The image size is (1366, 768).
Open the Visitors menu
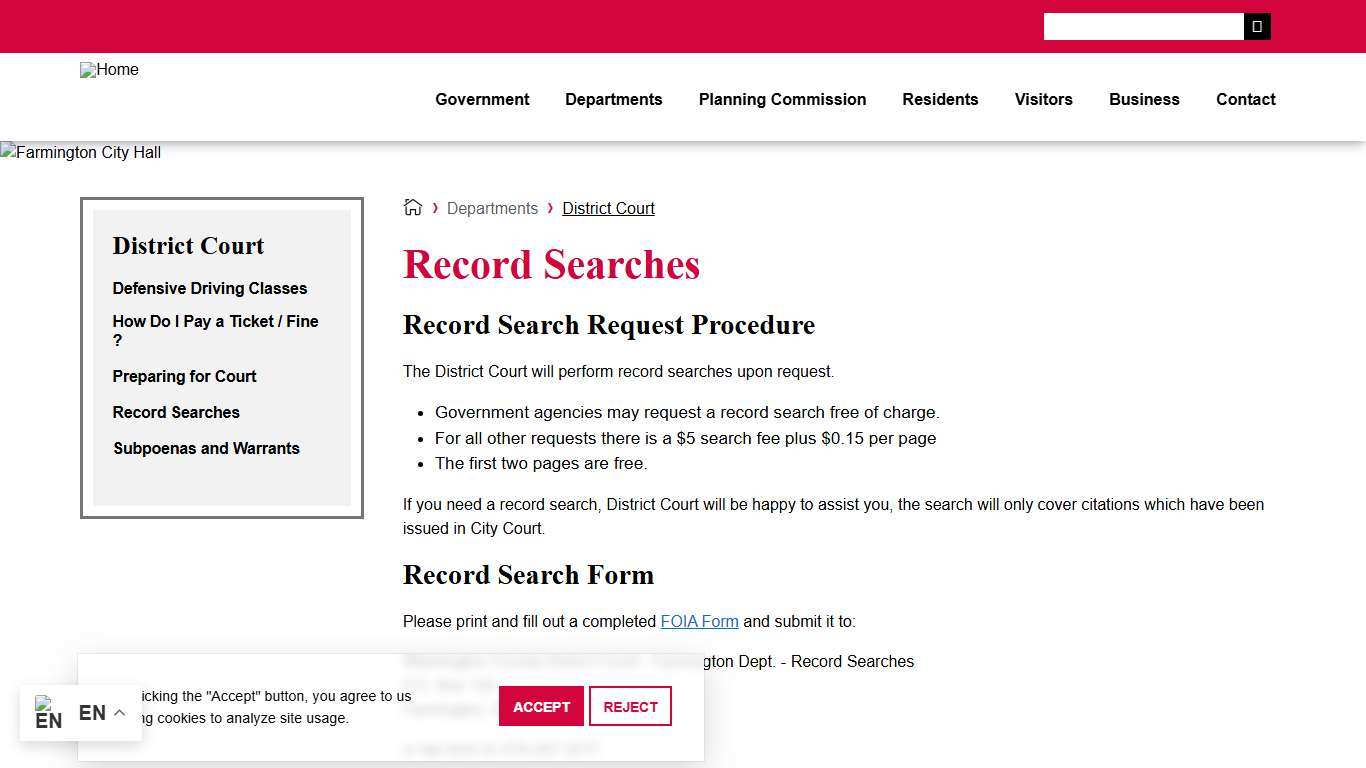tap(1043, 99)
